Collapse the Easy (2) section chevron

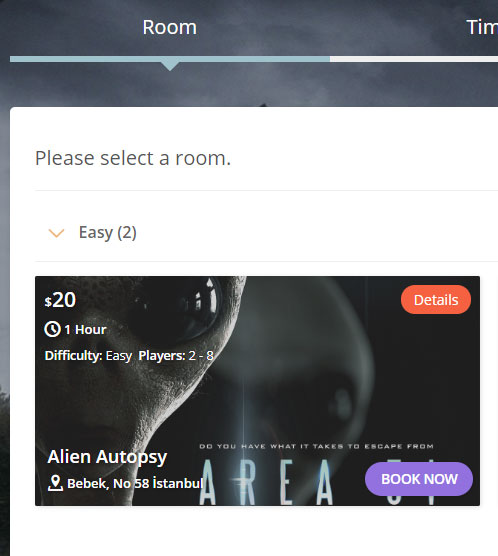pos(56,233)
